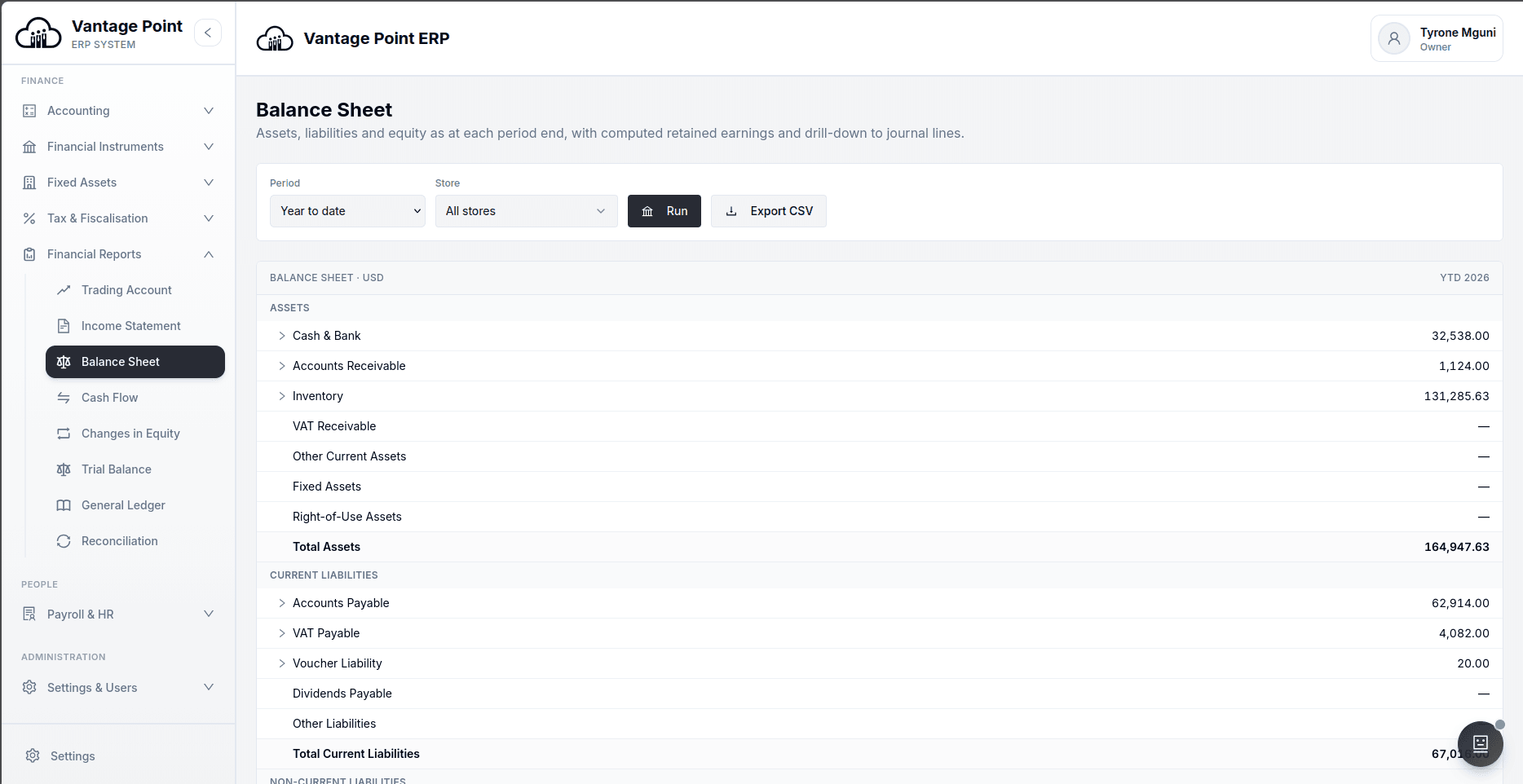
Task: Expand the Fixed Assets sidebar chevron
Action: [209, 183]
